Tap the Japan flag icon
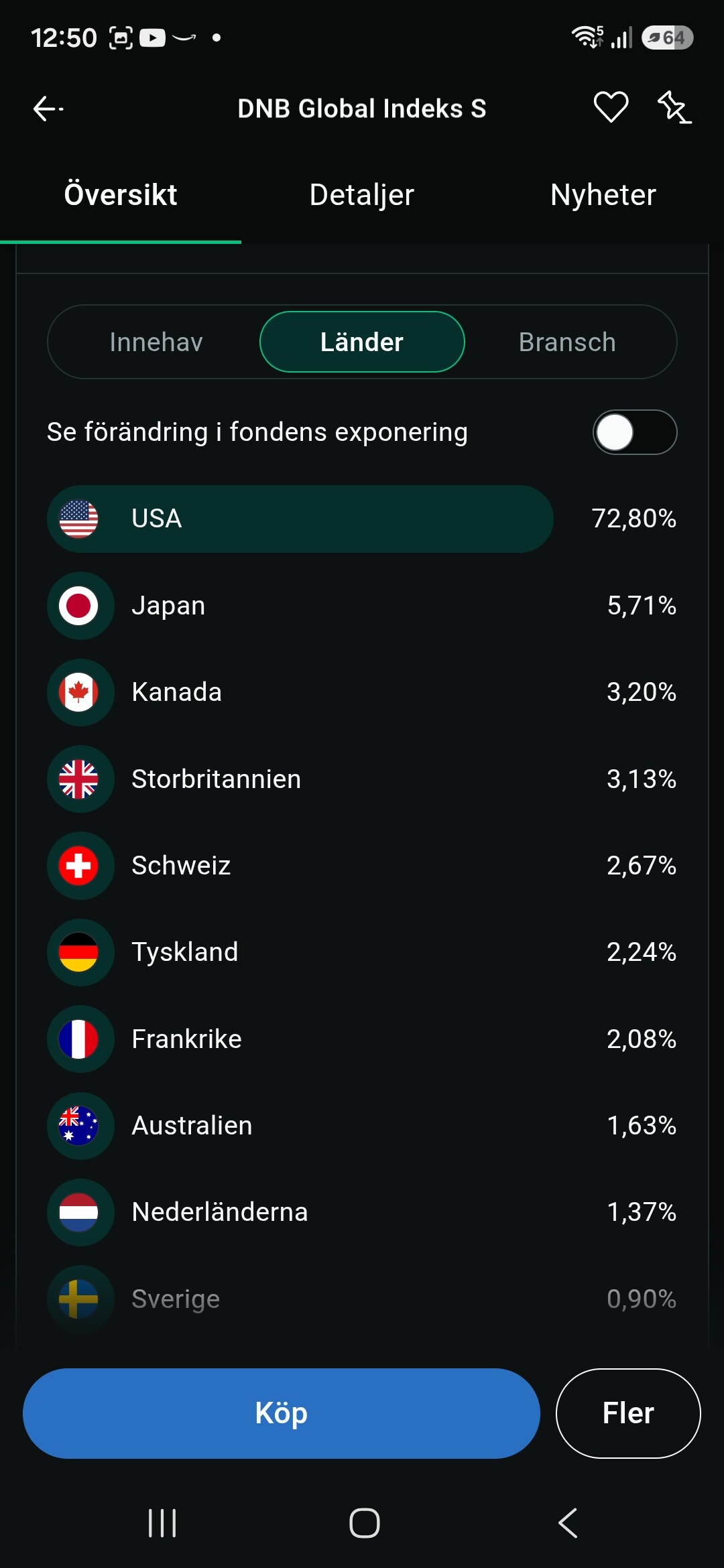This screenshot has width=724, height=1568. [78, 606]
